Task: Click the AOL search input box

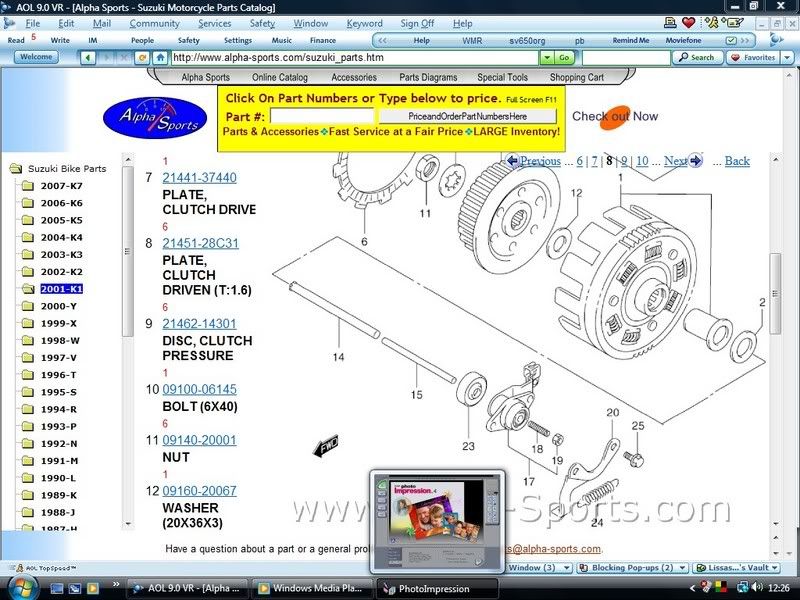Action: [626, 58]
